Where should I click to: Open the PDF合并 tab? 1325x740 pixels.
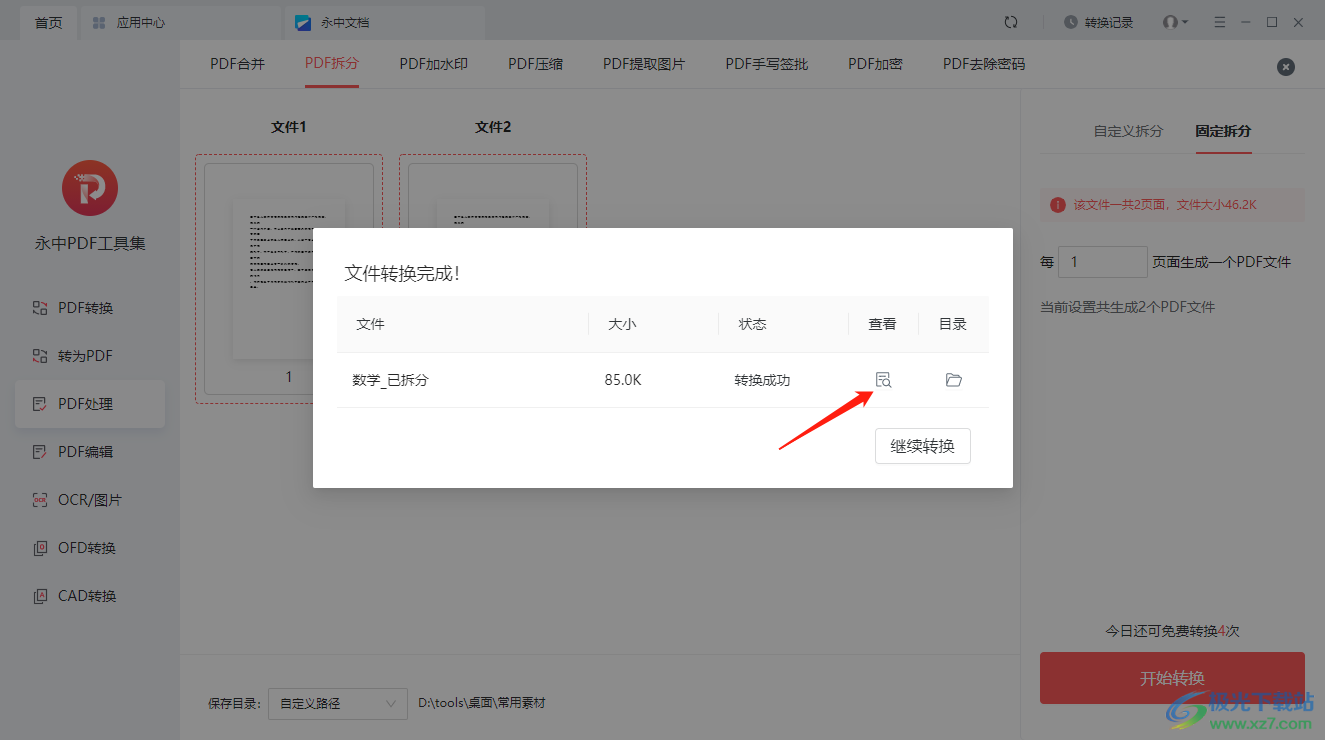(x=237, y=64)
